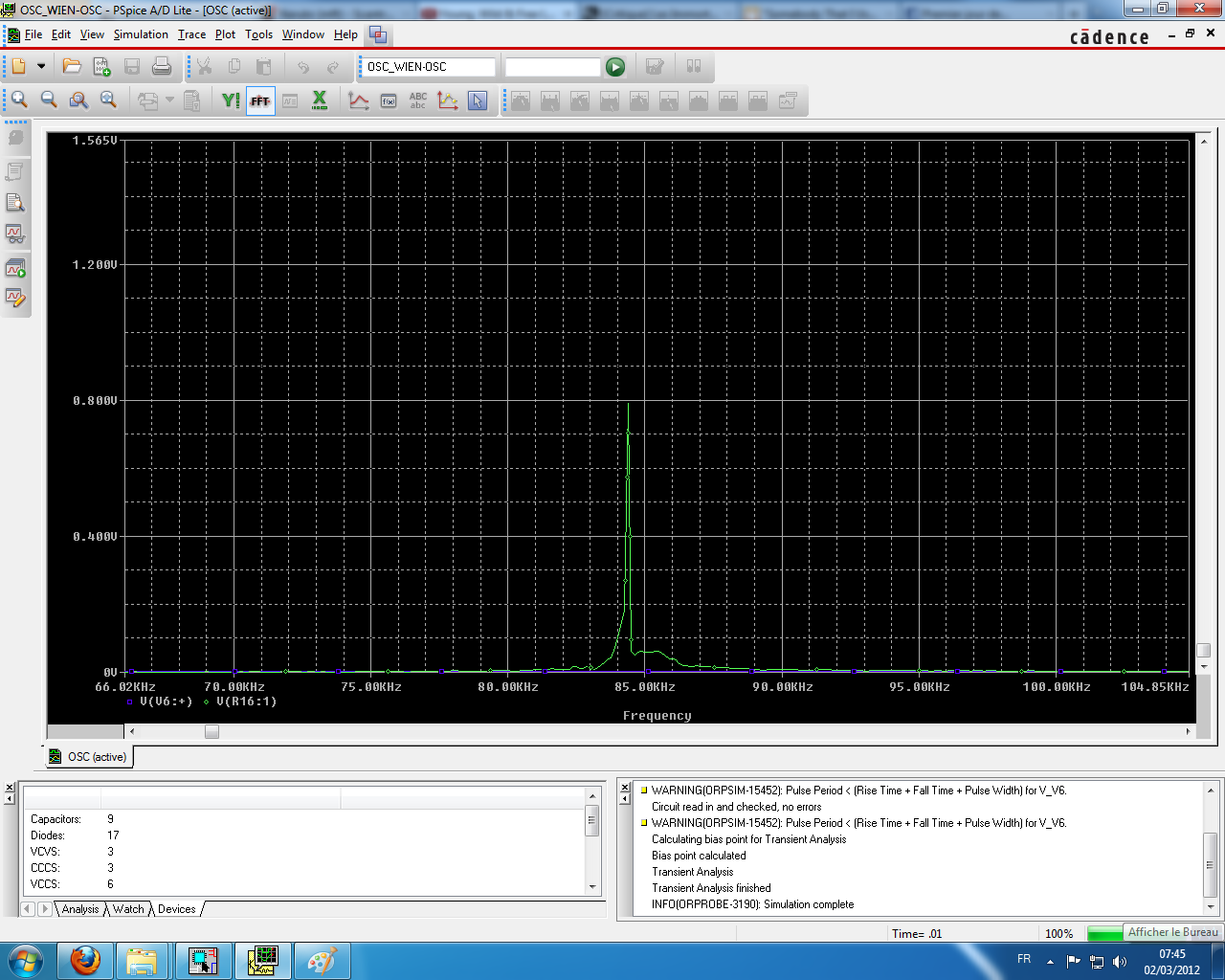The image size is (1225, 980).
Task: Click the Zoom Fit icon
Action: (x=108, y=100)
